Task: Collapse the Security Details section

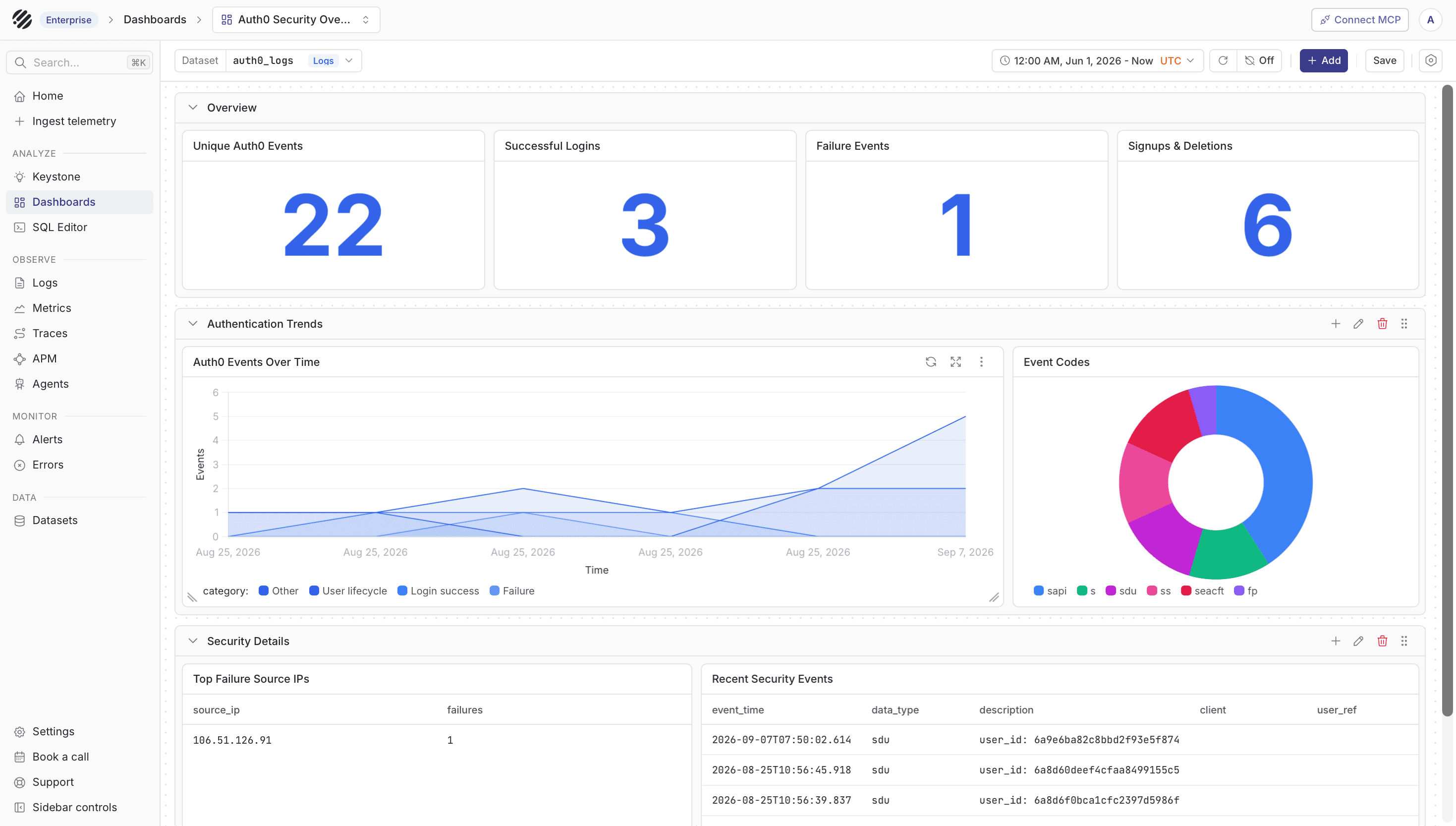Action: (x=193, y=641)
